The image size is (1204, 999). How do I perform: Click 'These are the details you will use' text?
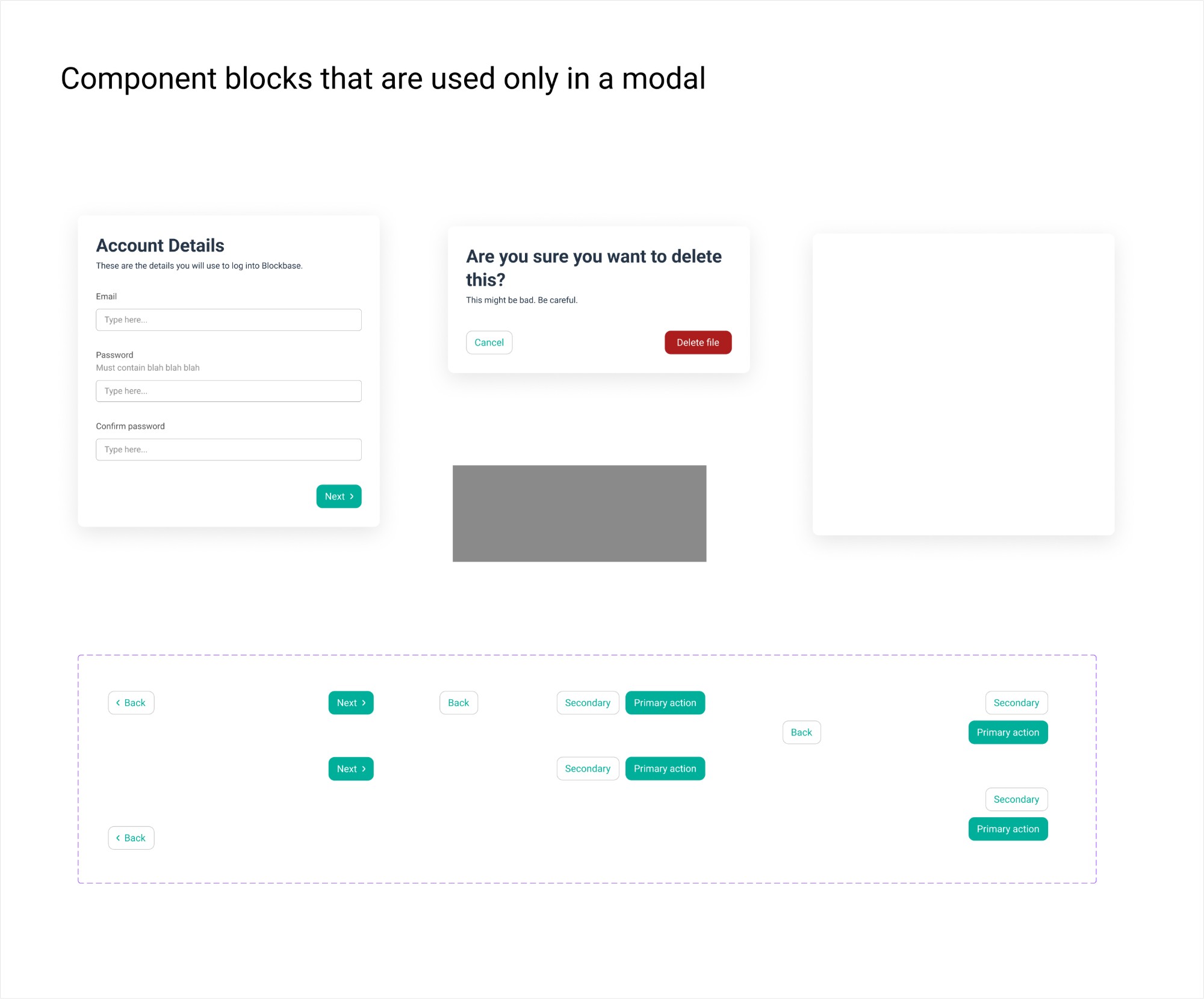coord(199,265)
